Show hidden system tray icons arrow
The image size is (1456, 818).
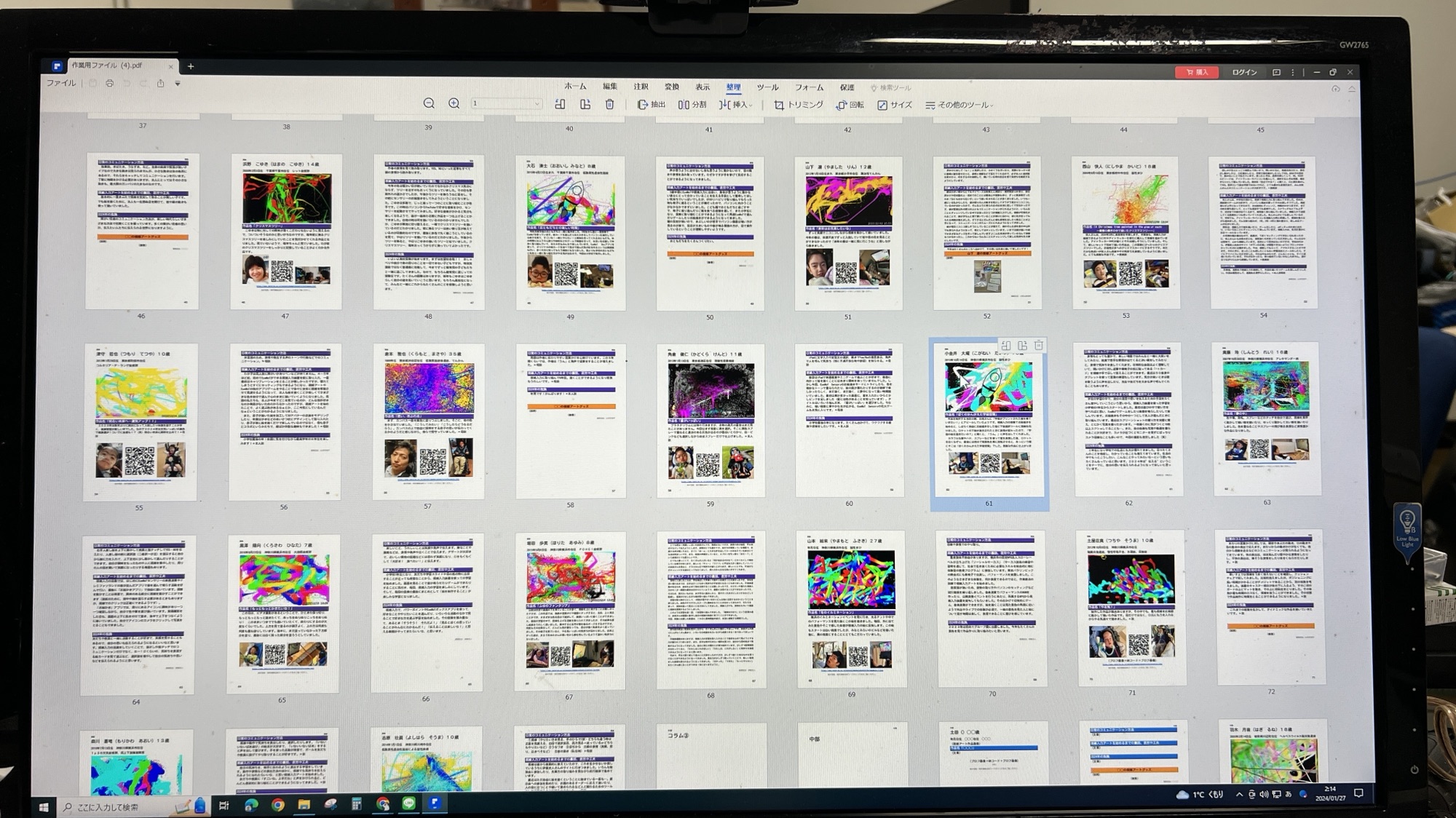(x=1239, y=795)
